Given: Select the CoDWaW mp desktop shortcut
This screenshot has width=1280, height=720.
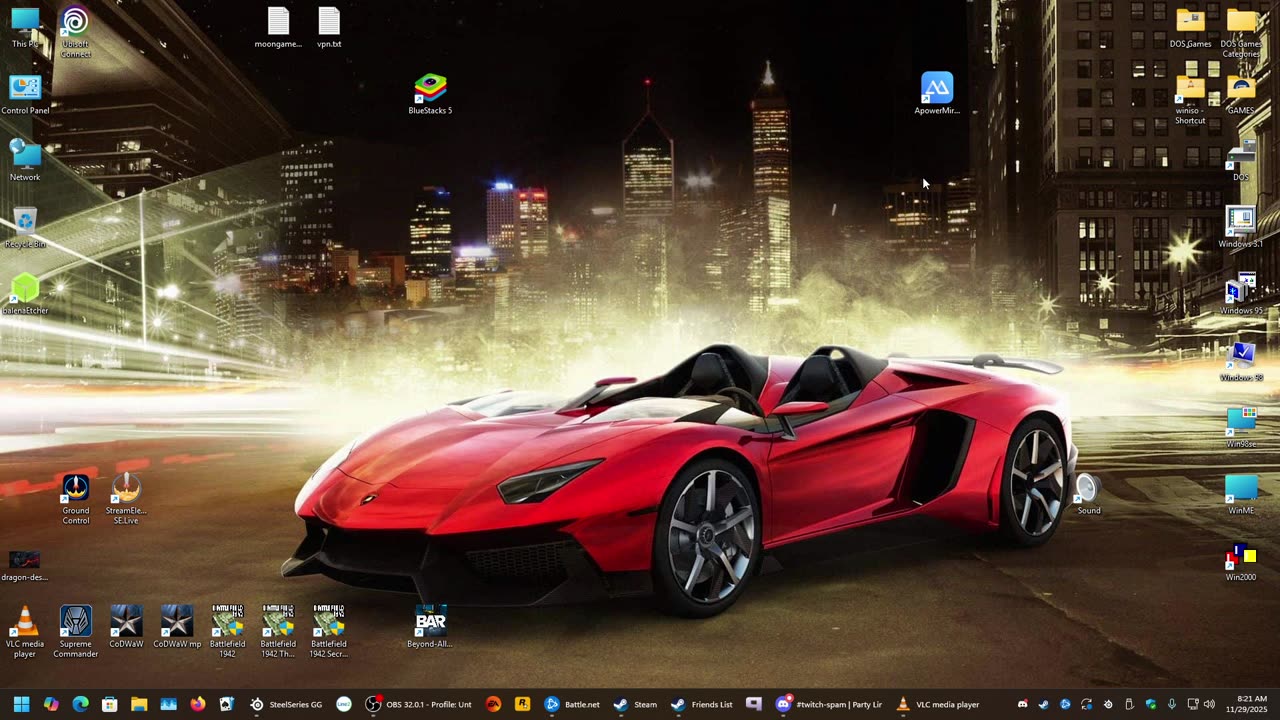Looking at the screenshot, I should 177,628.
